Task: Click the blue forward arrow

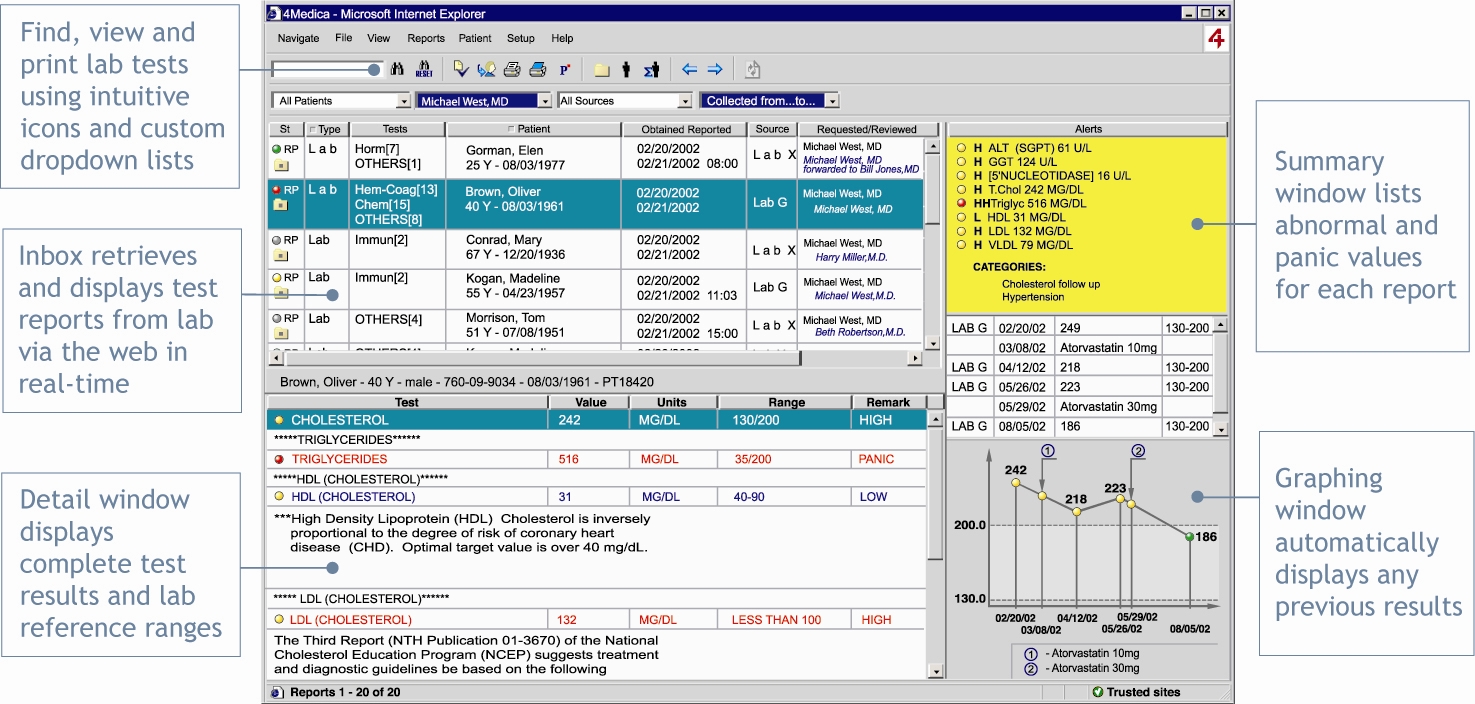Action: click(715, 70)
